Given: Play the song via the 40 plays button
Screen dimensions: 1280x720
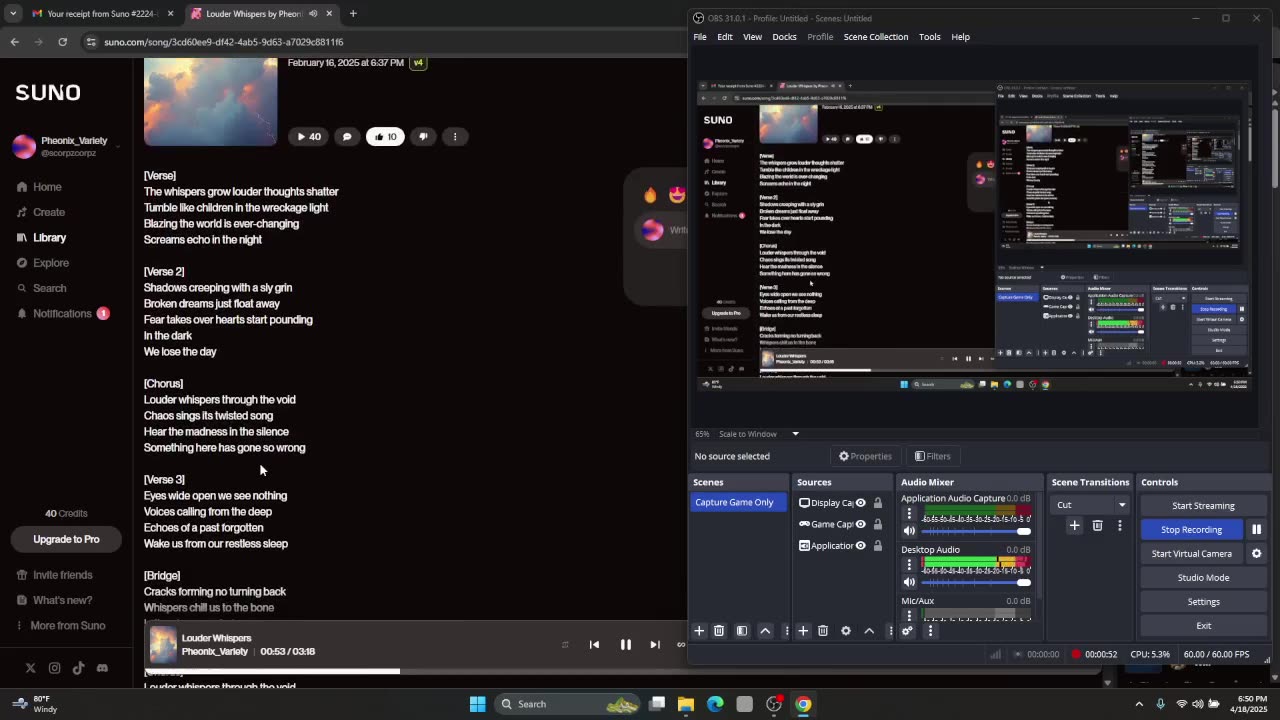Looking at the screenshot, I should [307, 137].
